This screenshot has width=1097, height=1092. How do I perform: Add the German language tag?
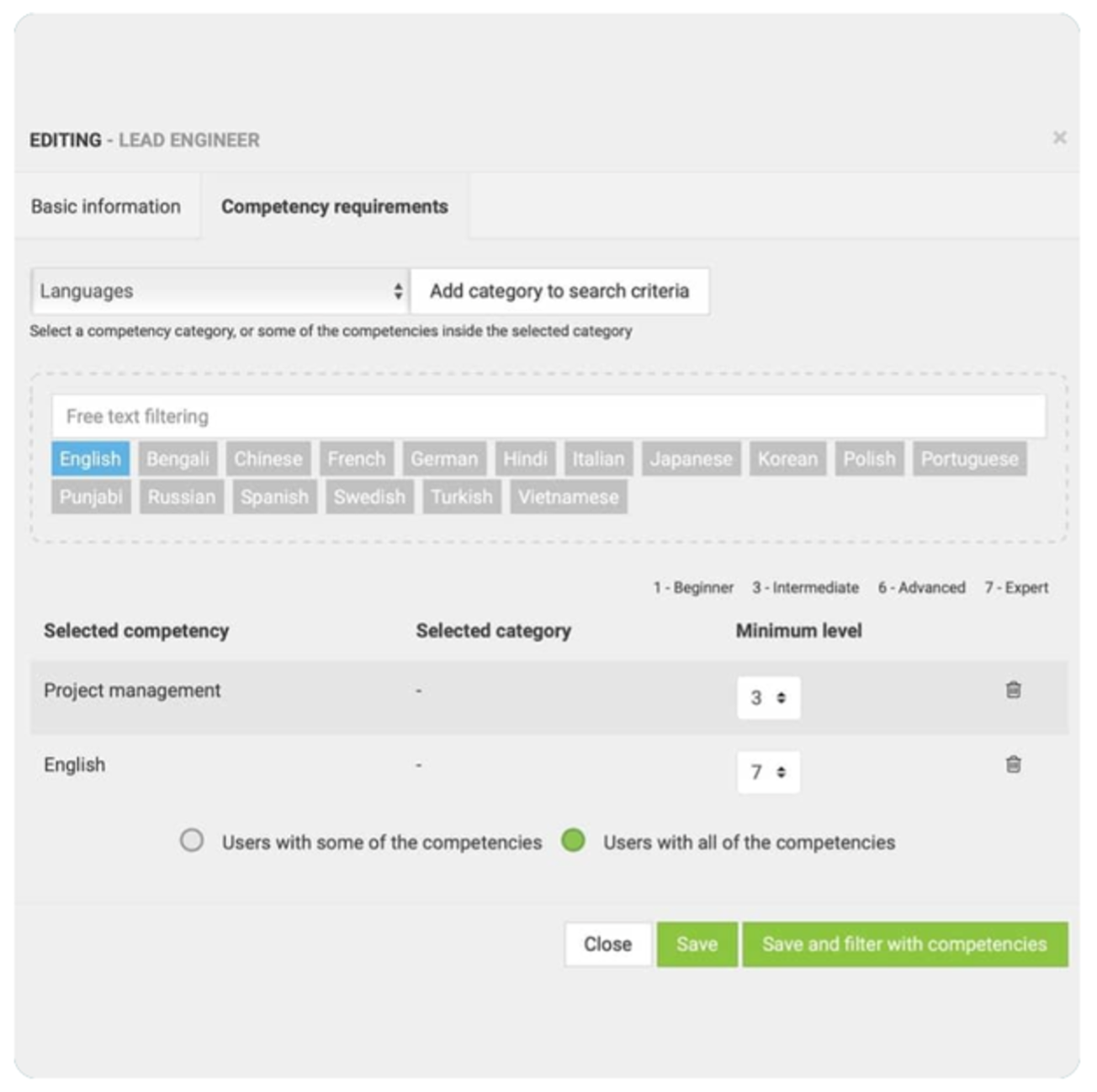click(444, 459)
